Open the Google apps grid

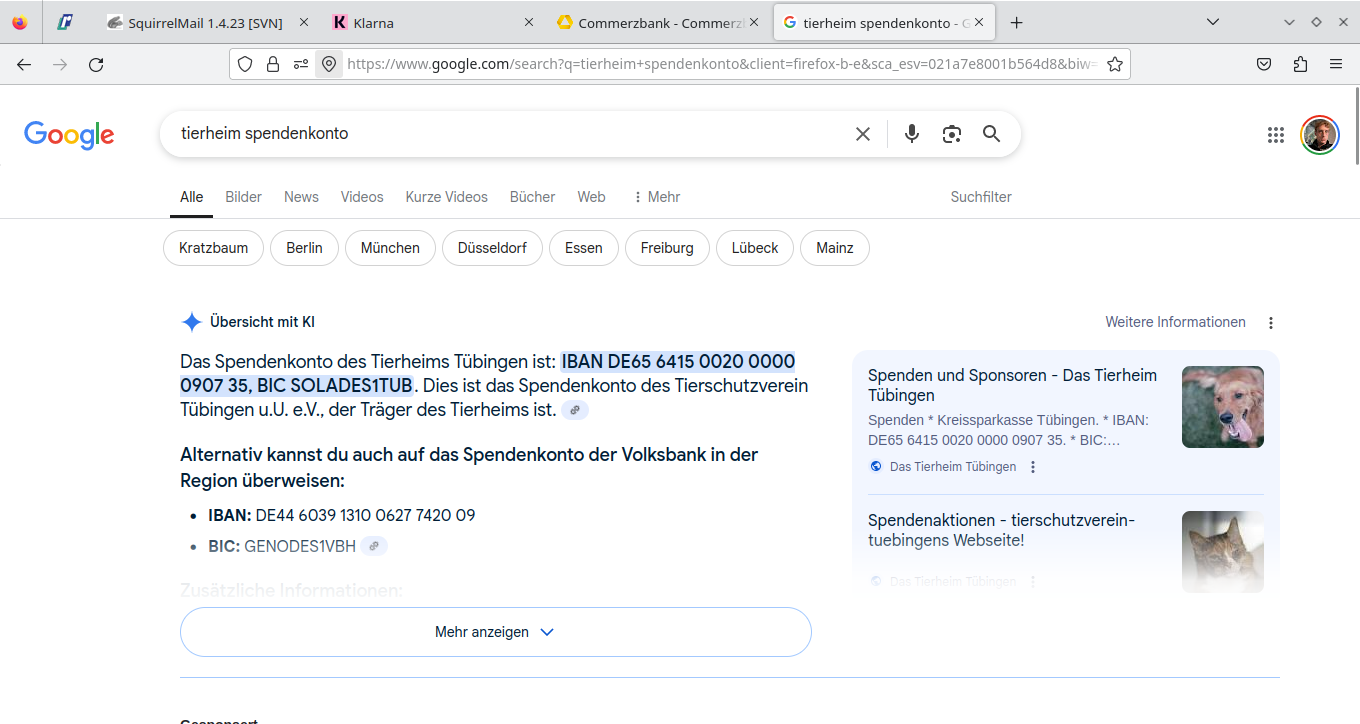click(x=1275, y=134)
